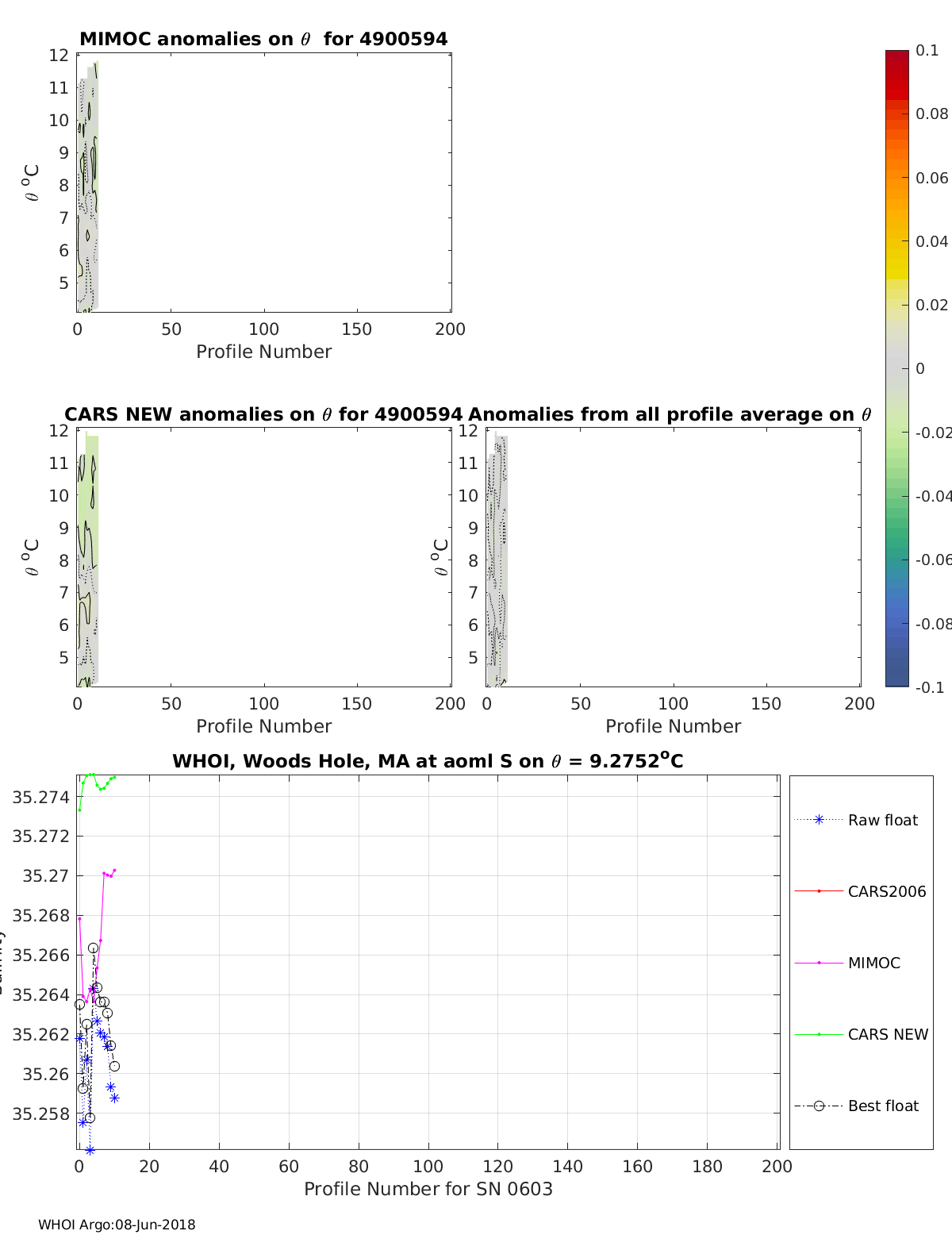Click the 'Raw float' legend text
The image size is (952, 1250).
coord(882,820)
